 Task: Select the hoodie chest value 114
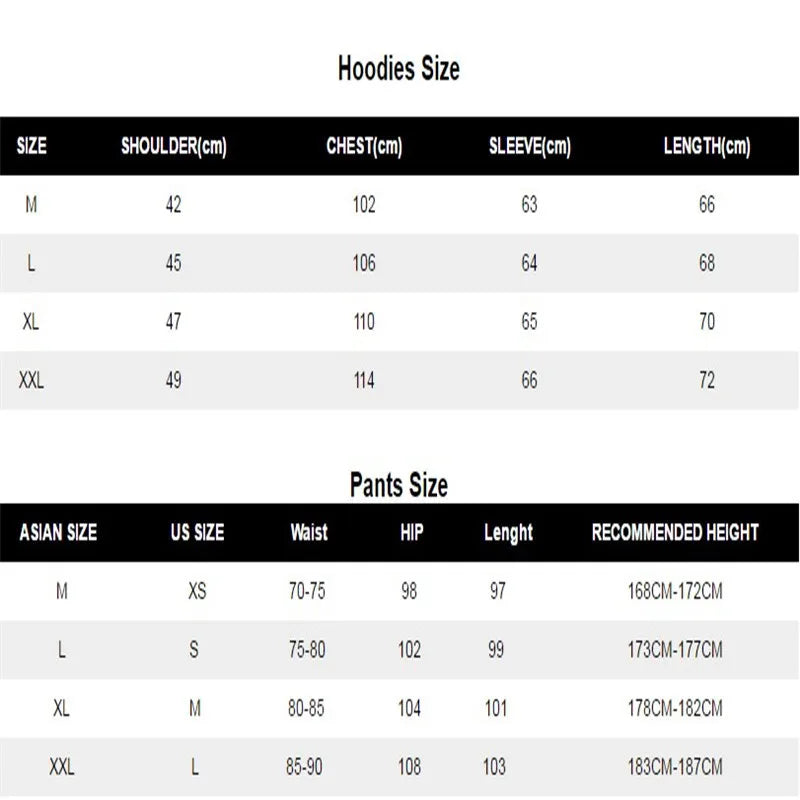(364, 380)
